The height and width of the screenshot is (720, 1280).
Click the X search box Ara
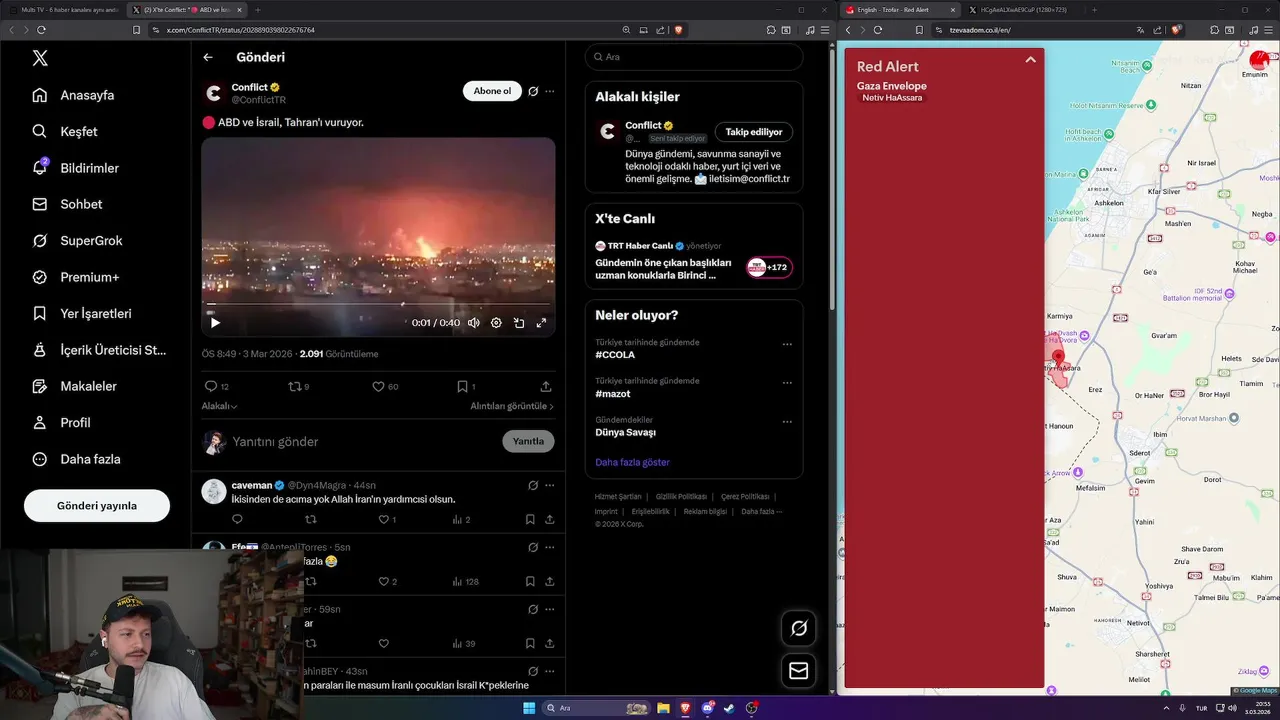pos(694,57)
